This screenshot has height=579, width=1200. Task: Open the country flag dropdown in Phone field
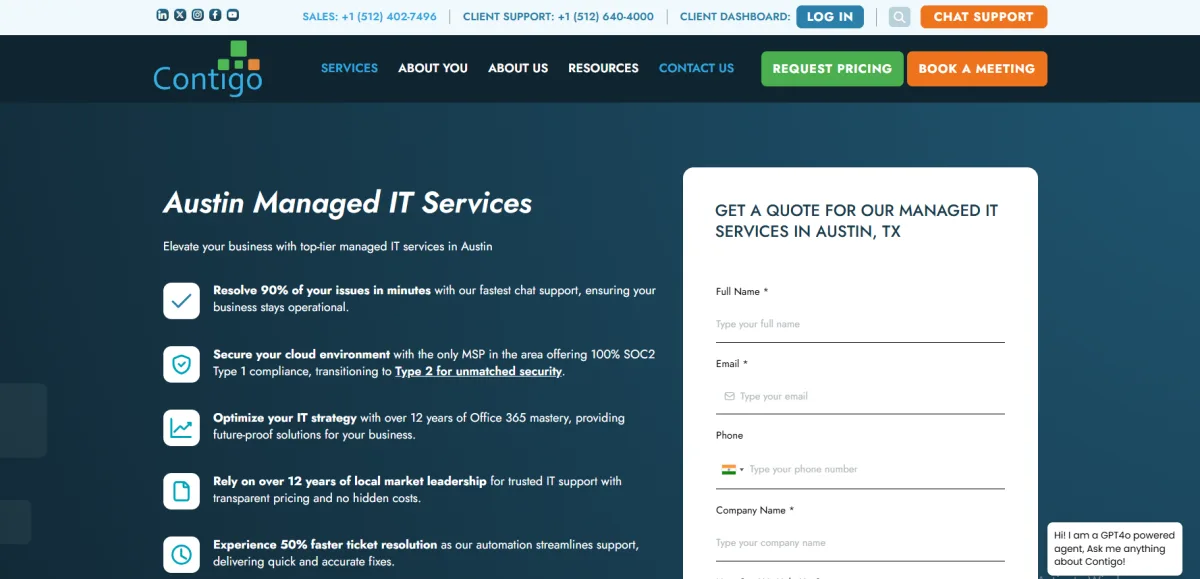click(x=732, y=469)
